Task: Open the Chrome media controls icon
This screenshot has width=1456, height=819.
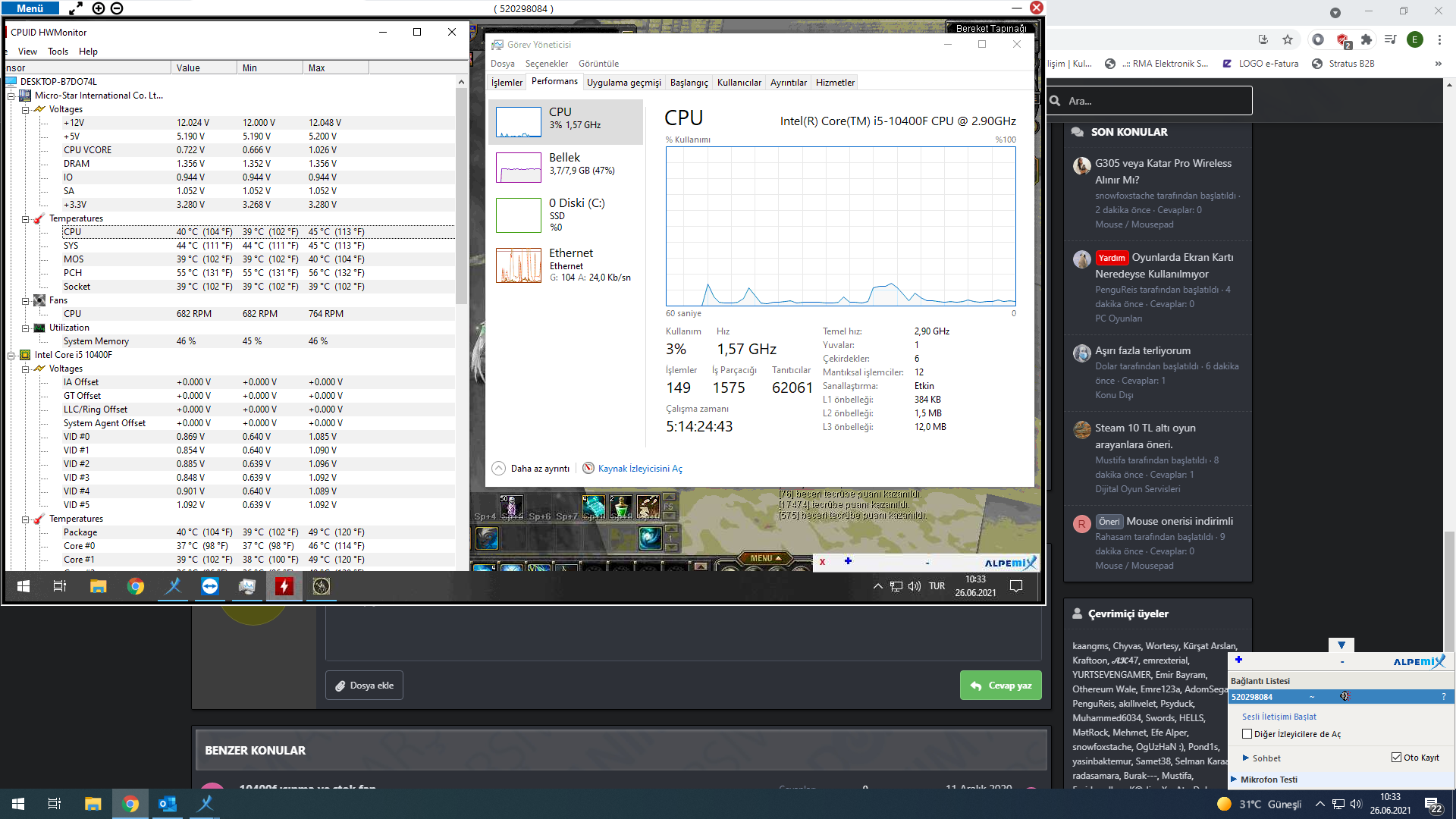Action: [x=1390, y=39]
